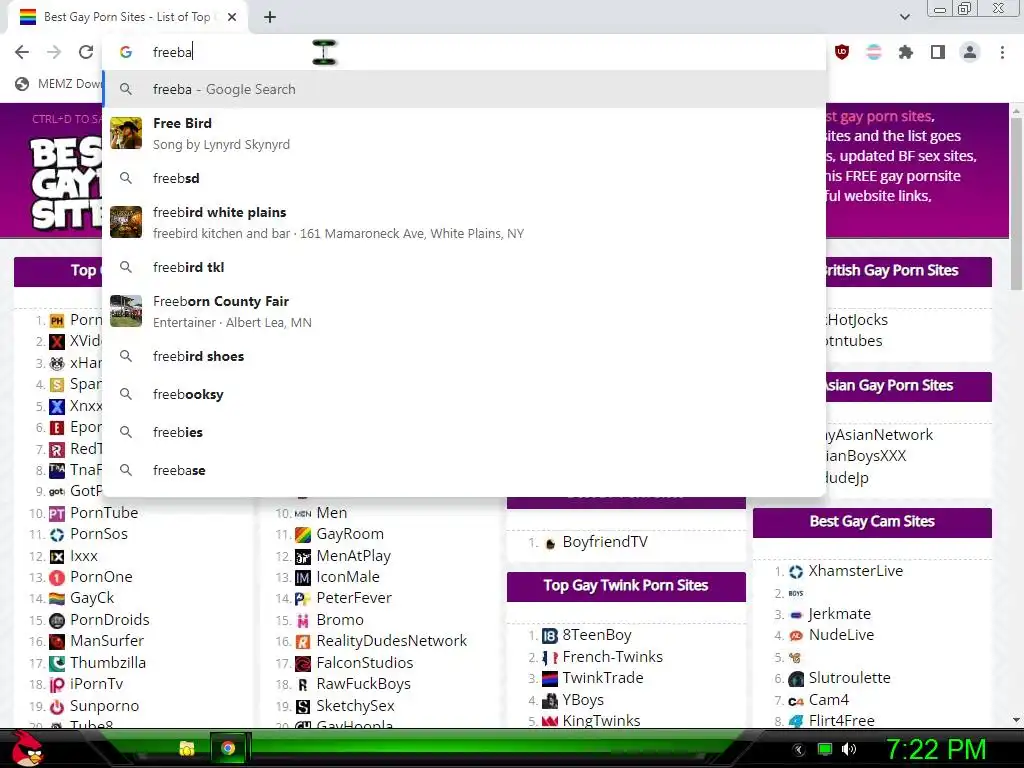Click the Angry Birds start button
Screen dimensions: 1024x768
coord(27,748)
